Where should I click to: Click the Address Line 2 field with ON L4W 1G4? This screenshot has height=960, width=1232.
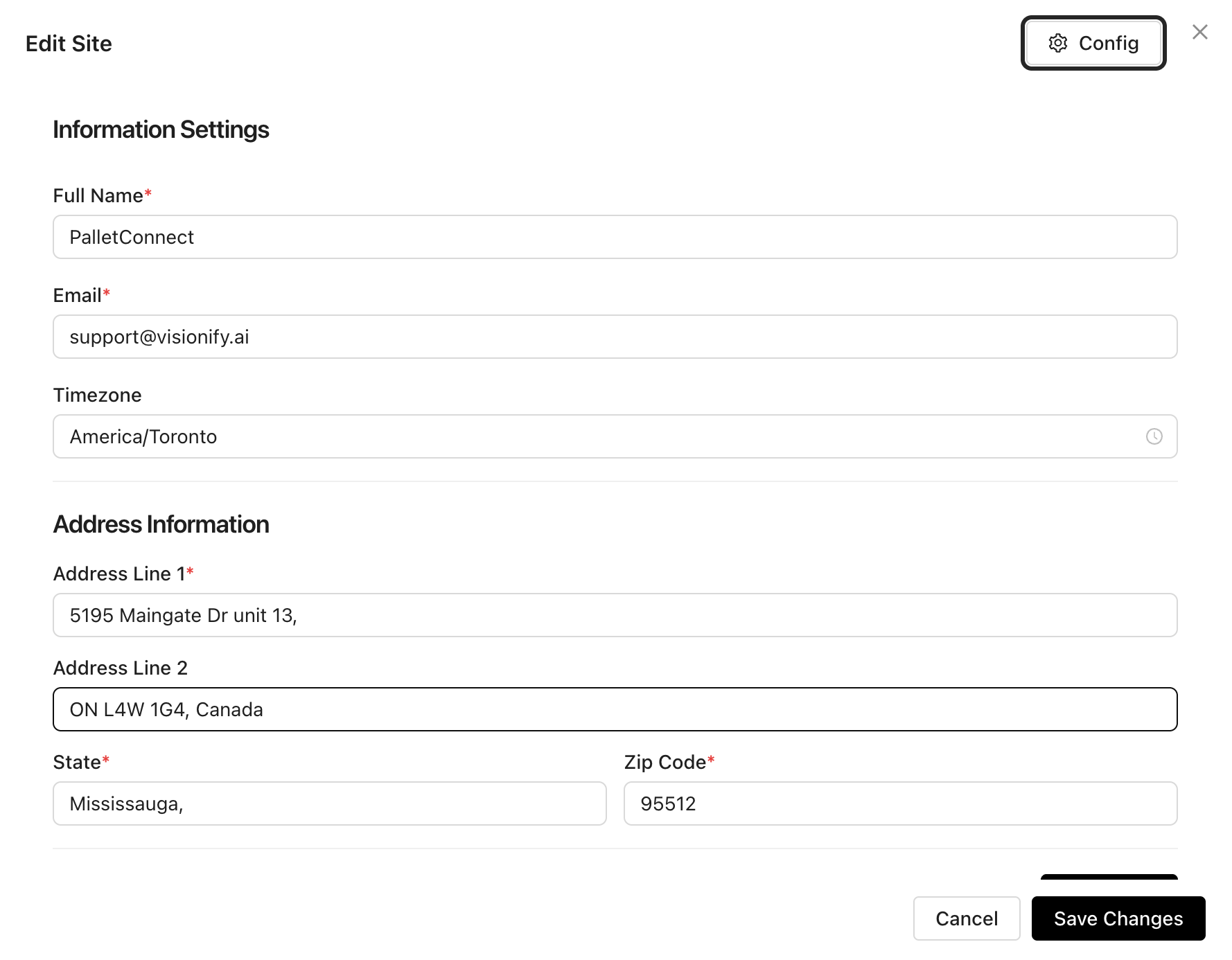615,709
